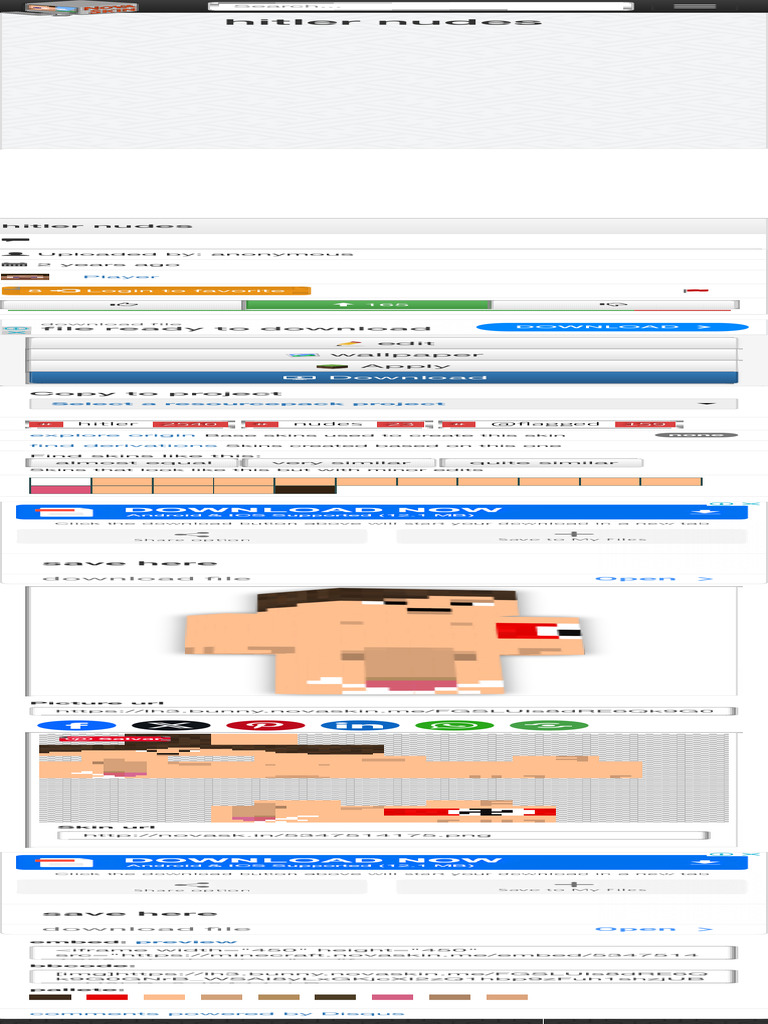
Task: Click the grey none badge
Action: click(696, 435)
